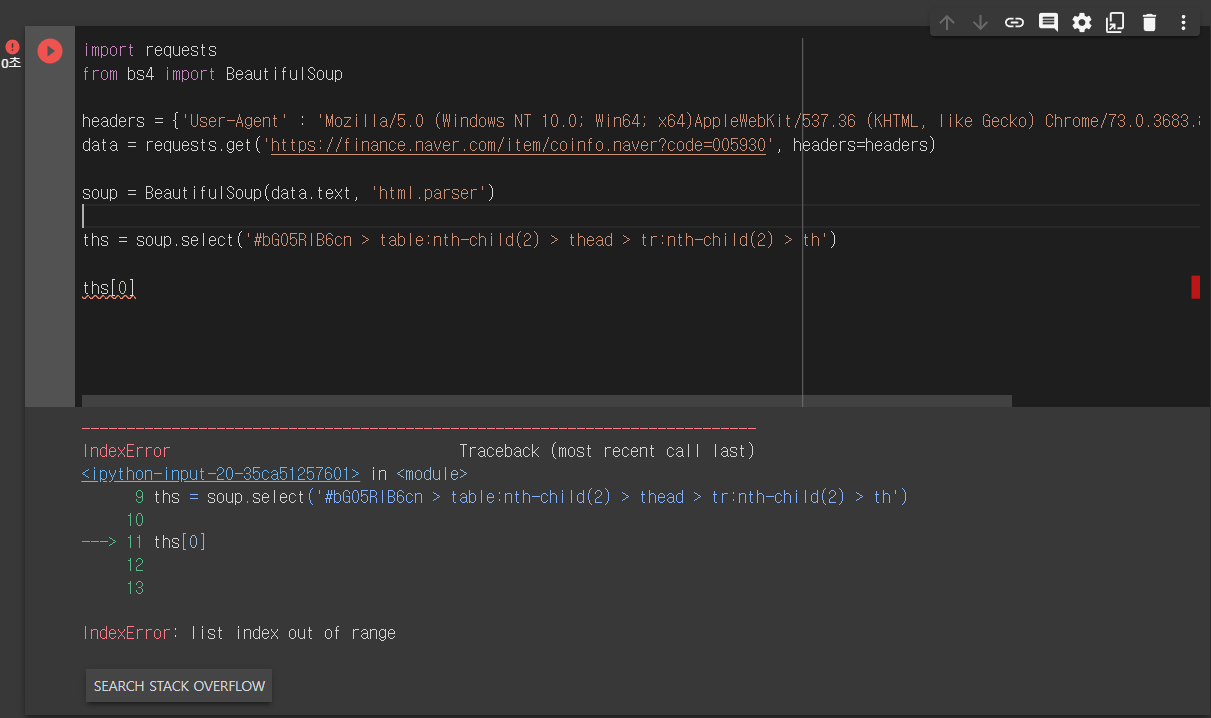Click 'import requests' code line

pos(150,50)
